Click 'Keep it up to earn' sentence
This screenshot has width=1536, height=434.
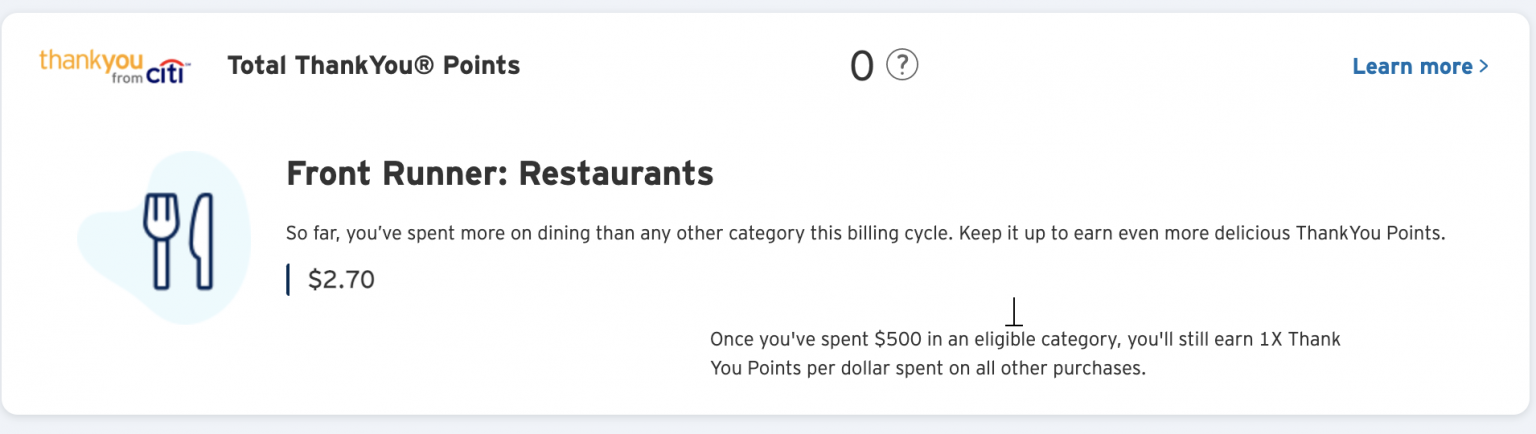click(1200, 234)
